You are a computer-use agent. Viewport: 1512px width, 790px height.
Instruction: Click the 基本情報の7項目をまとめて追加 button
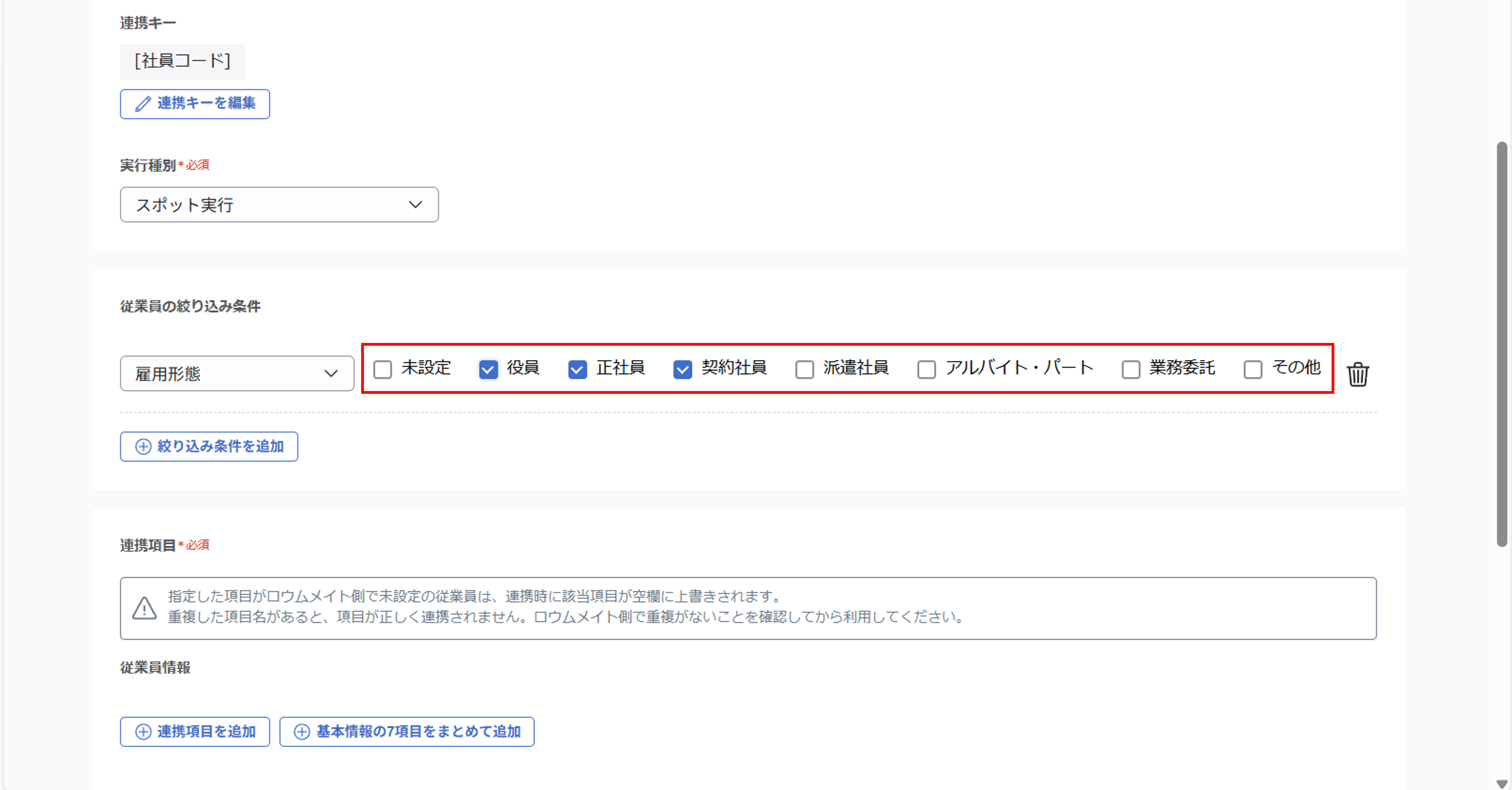[406, 732]
